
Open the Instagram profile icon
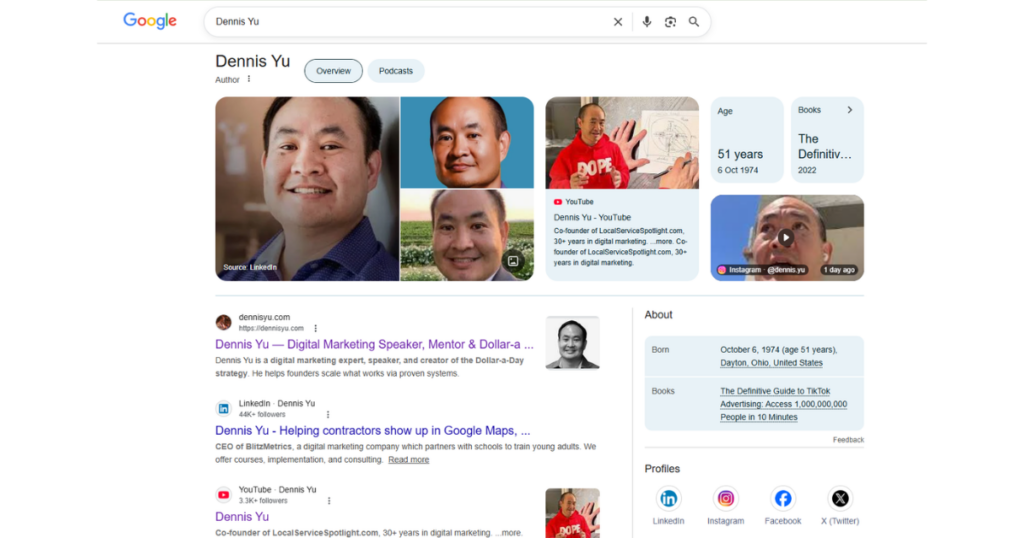coord(726,499)
